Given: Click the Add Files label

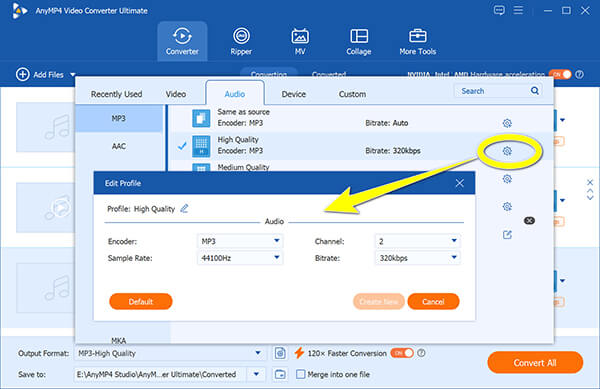Looking at the screenshot, I should [48, 75].
